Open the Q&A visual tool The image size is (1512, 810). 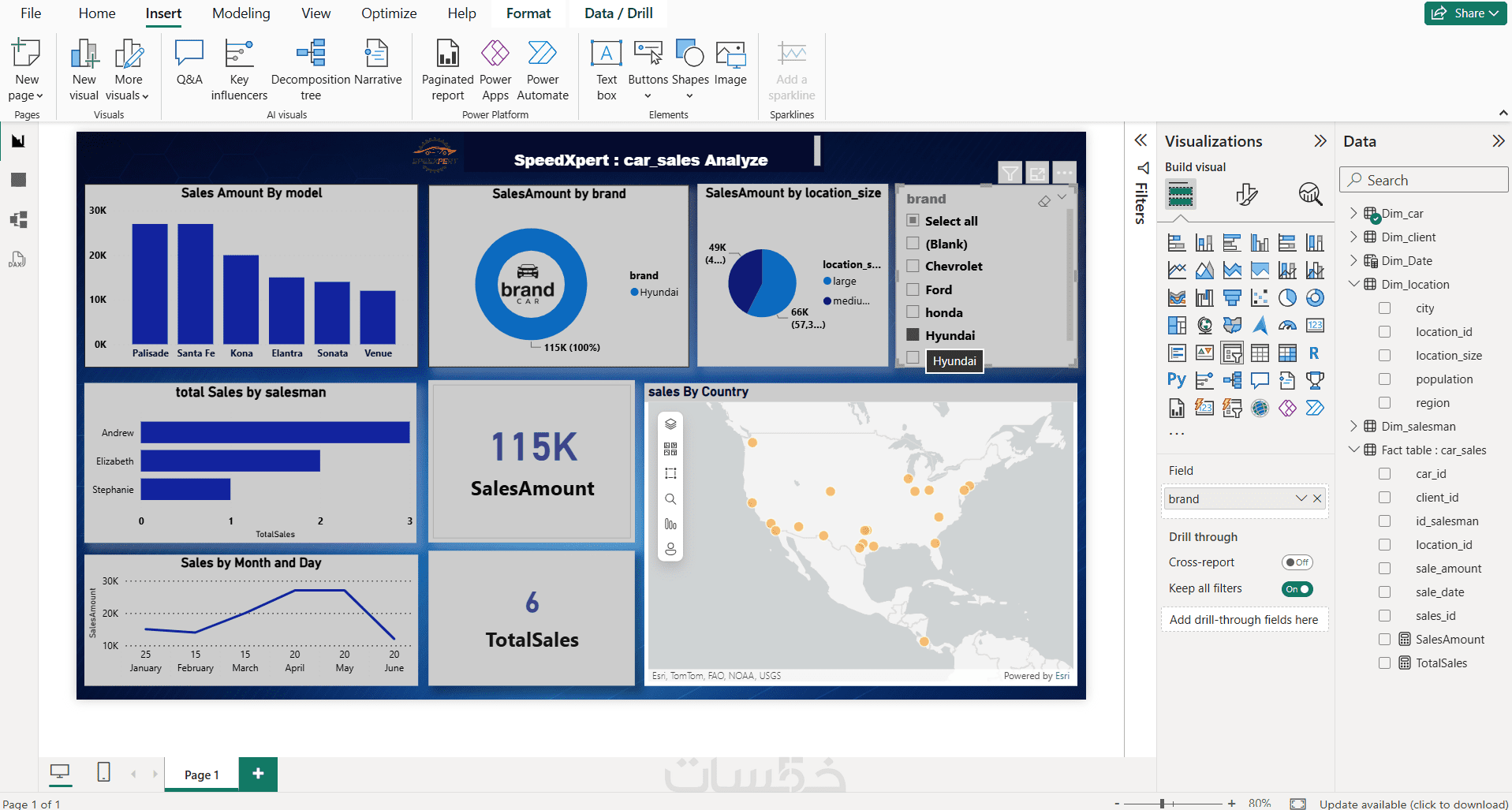[189, 62]
